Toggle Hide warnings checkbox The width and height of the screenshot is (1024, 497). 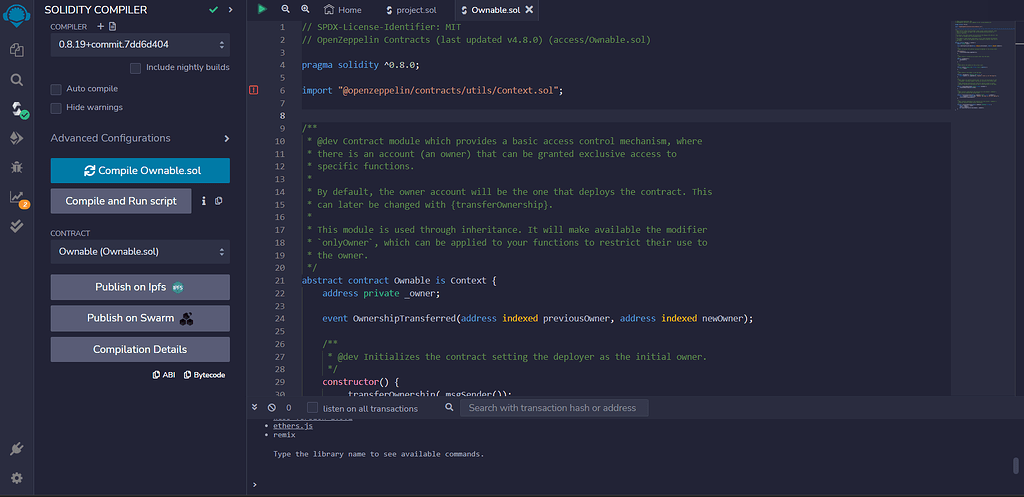[56, 108]
